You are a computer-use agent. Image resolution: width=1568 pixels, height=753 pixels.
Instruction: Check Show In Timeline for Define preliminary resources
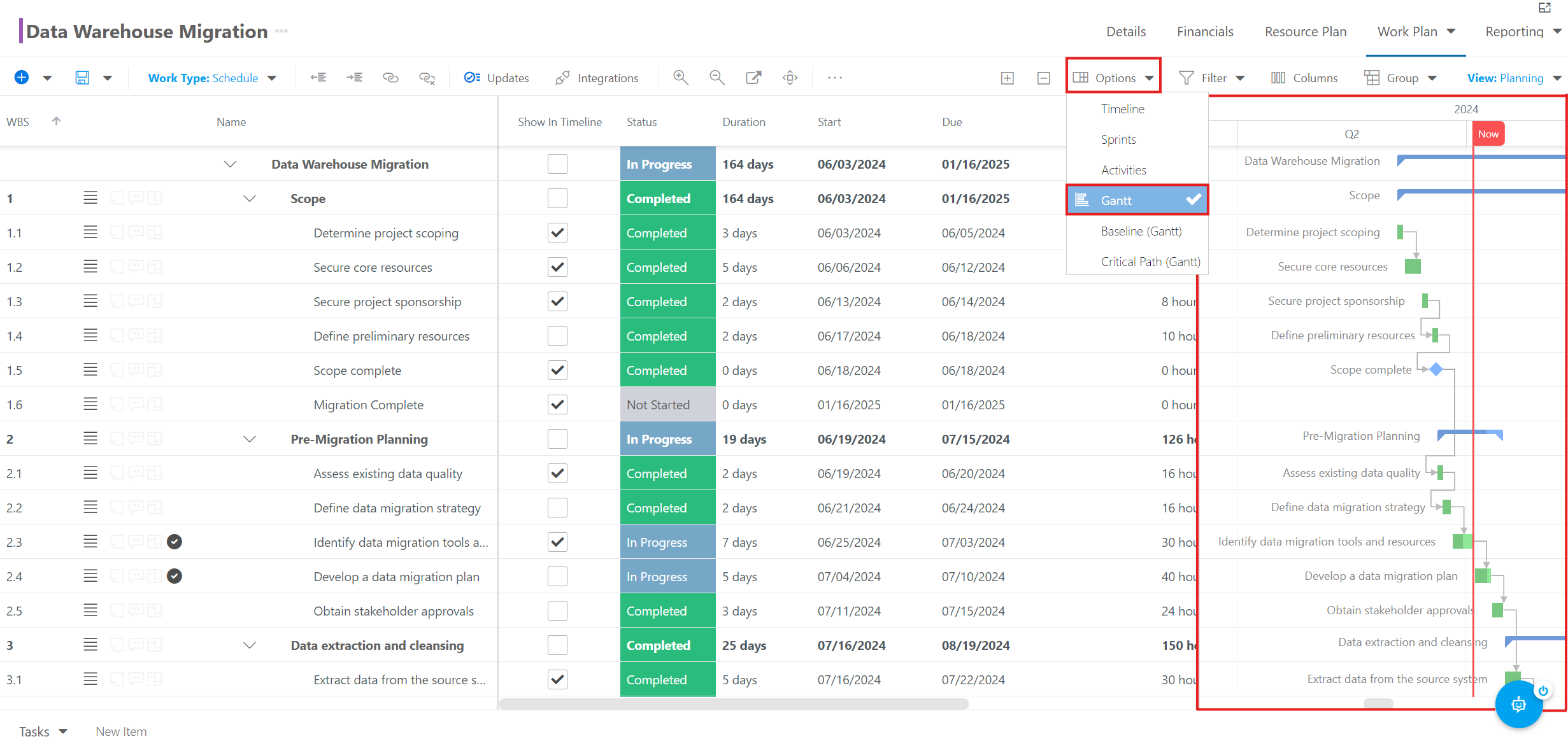pyautogui.click(x=557, y=335)
